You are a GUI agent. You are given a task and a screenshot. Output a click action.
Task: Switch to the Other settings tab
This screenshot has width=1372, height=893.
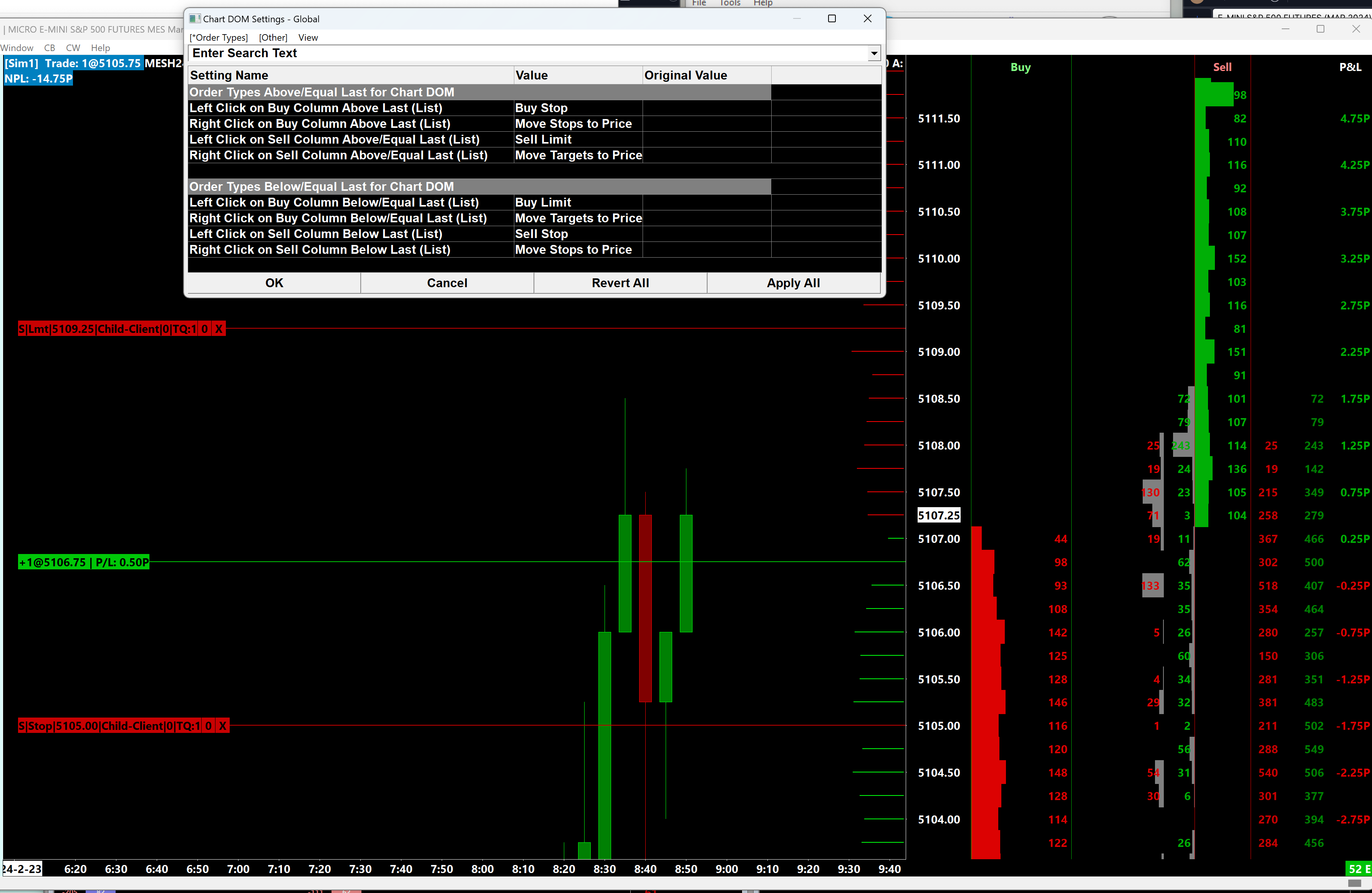pyautogui.click(x=273, y=38)
